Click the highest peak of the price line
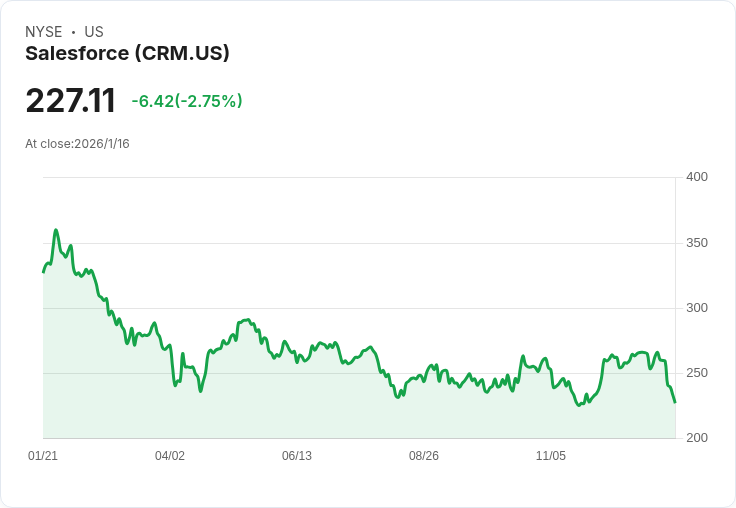The width and height of the screenshot is (736, 508). pos(56,230)
